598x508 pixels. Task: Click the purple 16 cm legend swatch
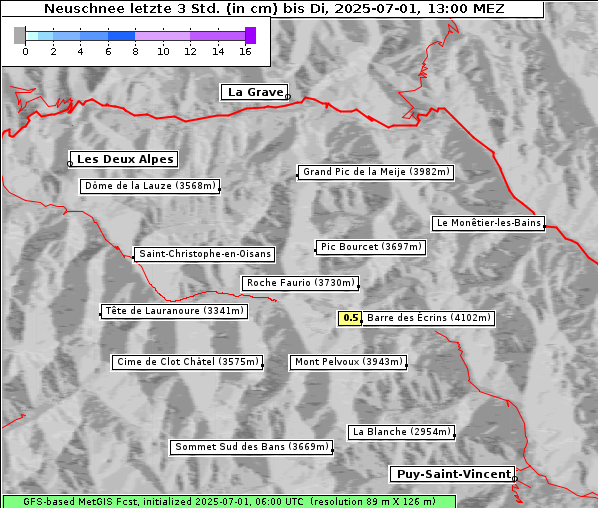tap(251, 35)
